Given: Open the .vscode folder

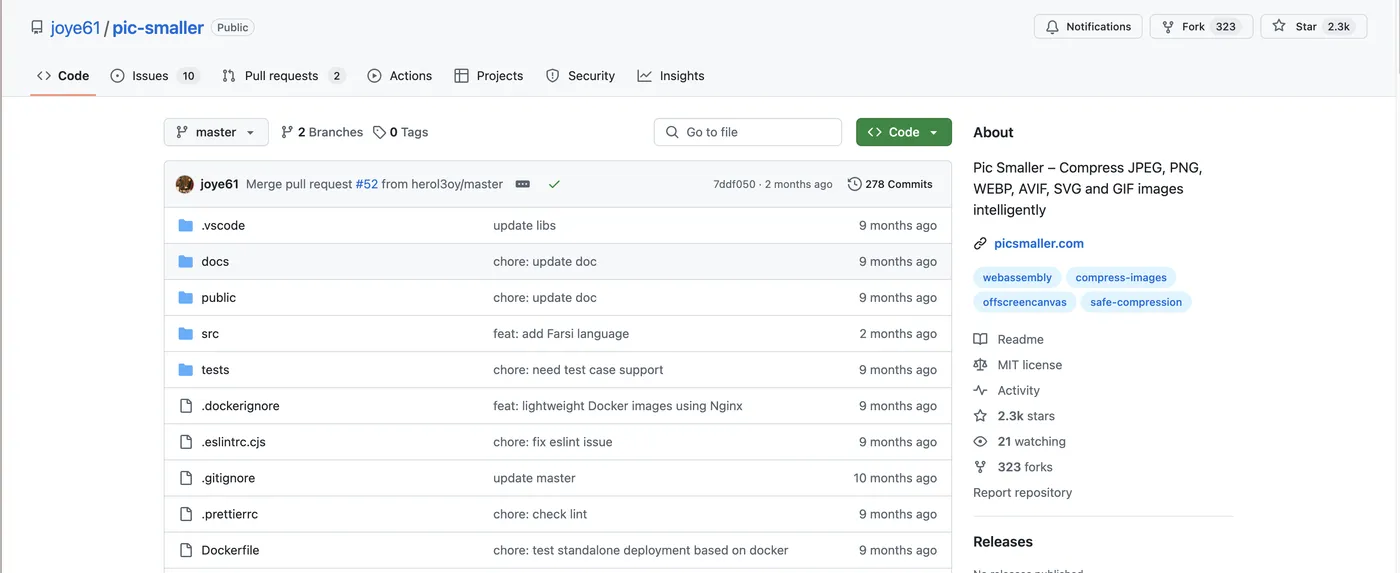Looking at the screenshot, I should coord(223,226).
